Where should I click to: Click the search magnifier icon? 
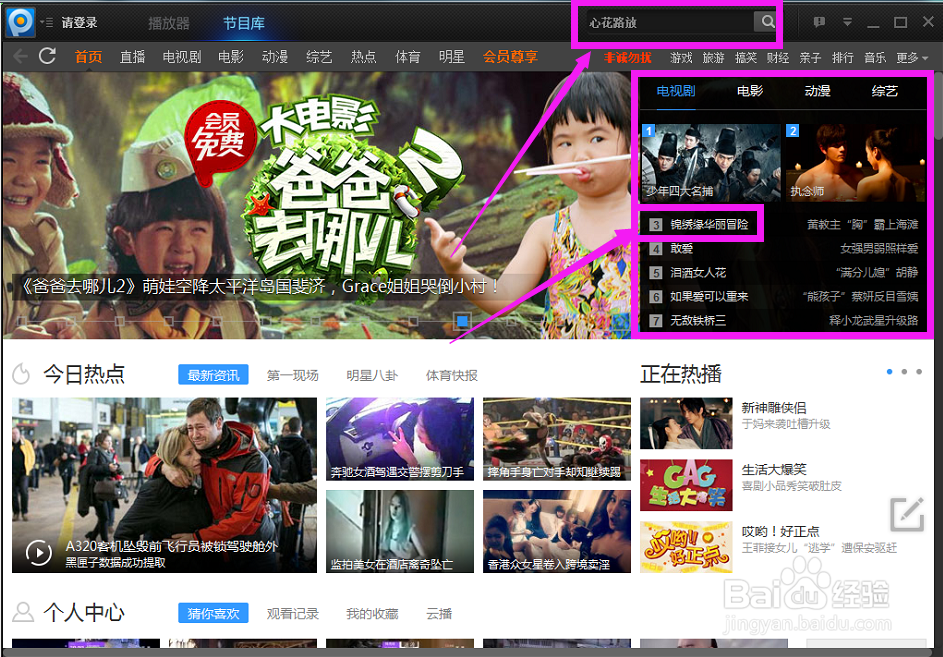coord(766,21)
